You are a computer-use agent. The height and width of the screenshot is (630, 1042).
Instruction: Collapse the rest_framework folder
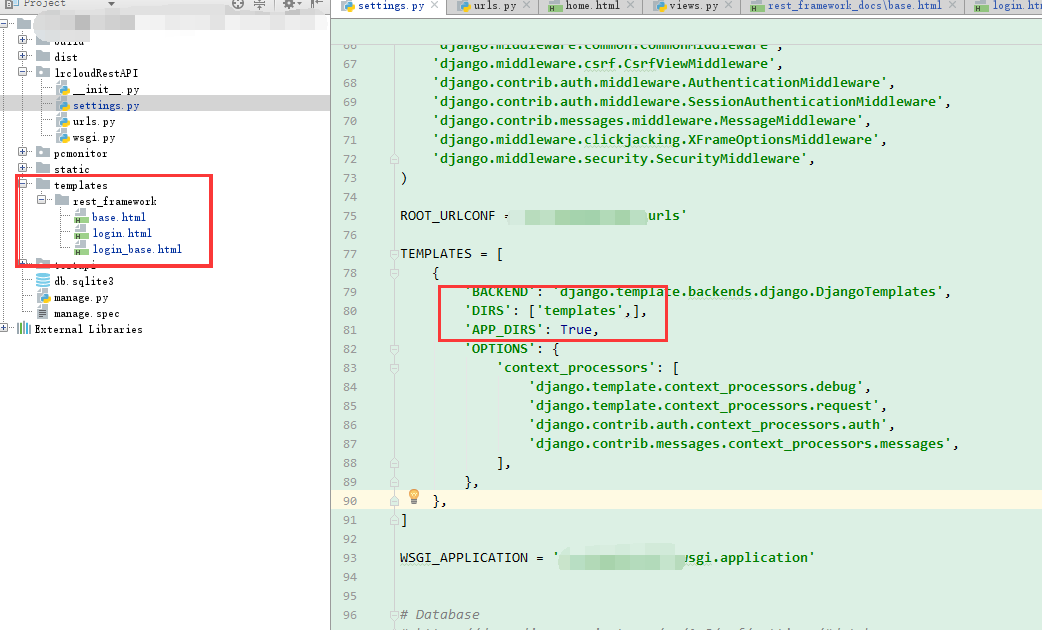tap(42, 200)
